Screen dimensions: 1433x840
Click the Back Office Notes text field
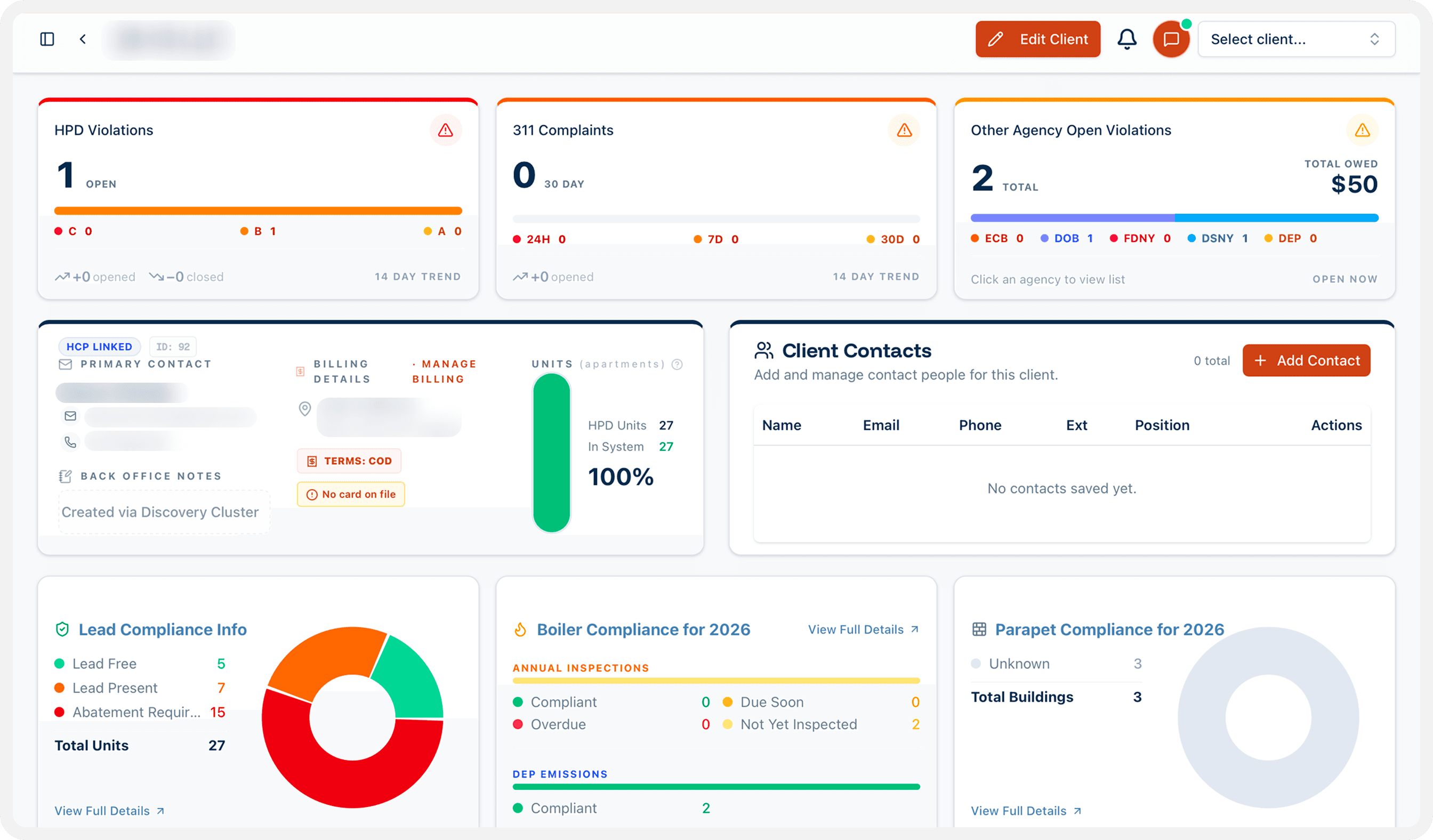pos(164,512)
